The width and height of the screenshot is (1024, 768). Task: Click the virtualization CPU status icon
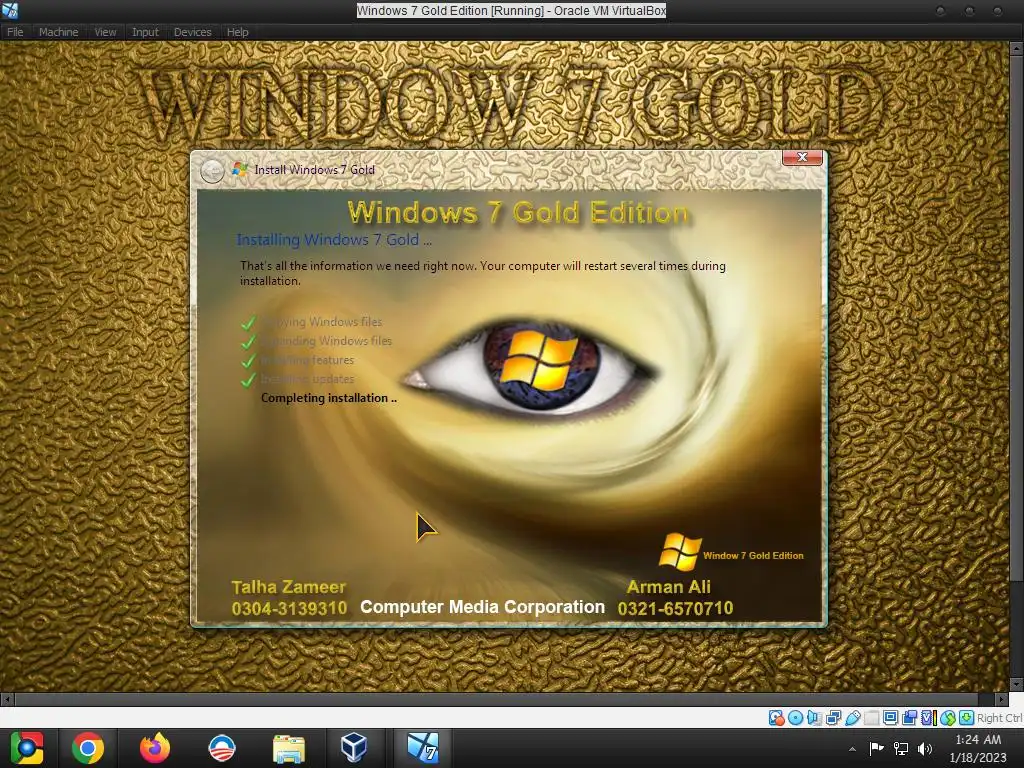(929, 718)
